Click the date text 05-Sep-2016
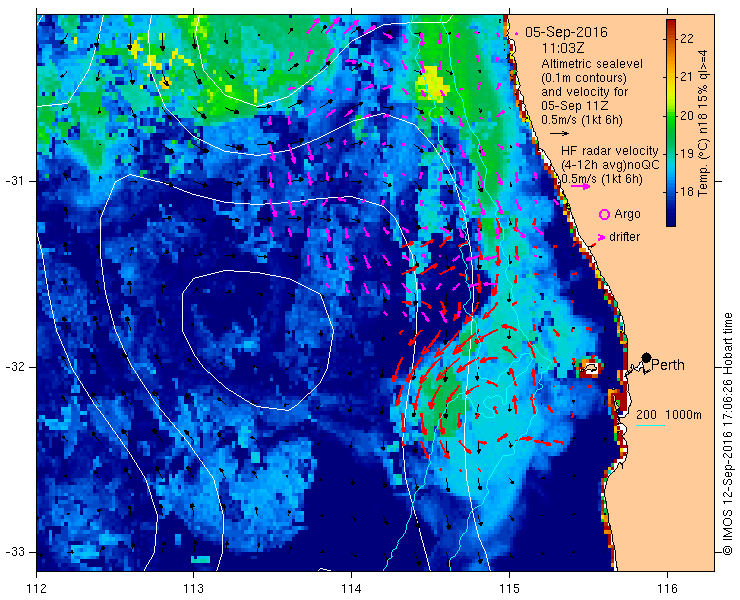 (x=566, y=32)
